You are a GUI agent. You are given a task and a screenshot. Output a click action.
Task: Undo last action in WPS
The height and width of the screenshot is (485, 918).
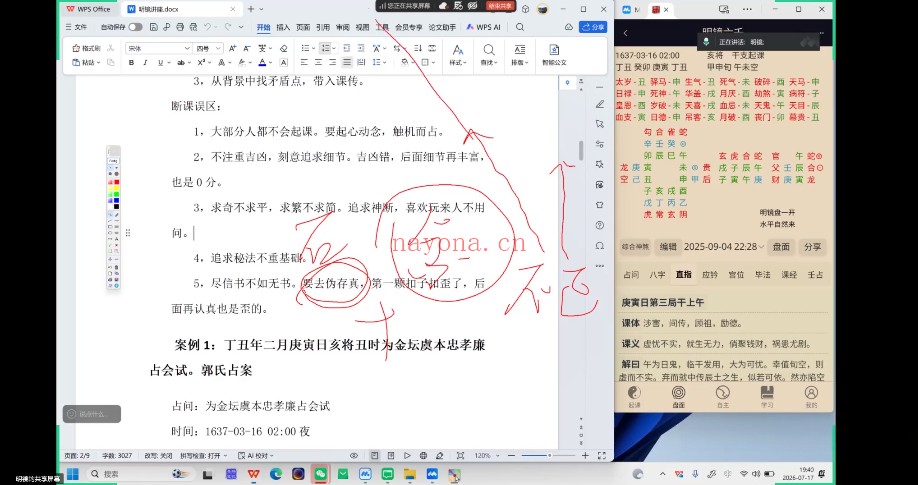click(x=207, y=27)
